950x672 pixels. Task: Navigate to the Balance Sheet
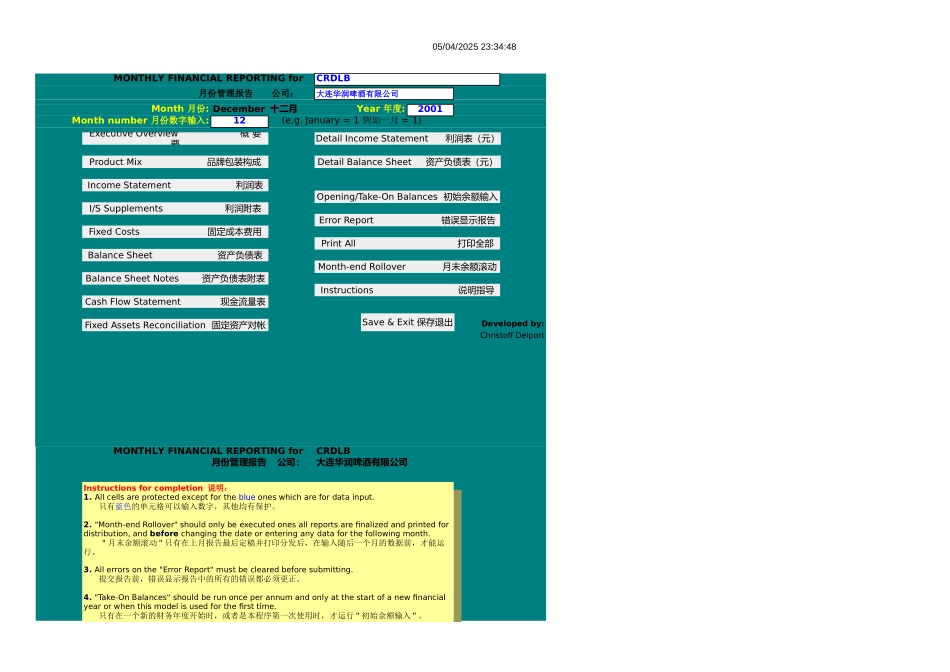point(175,255)
